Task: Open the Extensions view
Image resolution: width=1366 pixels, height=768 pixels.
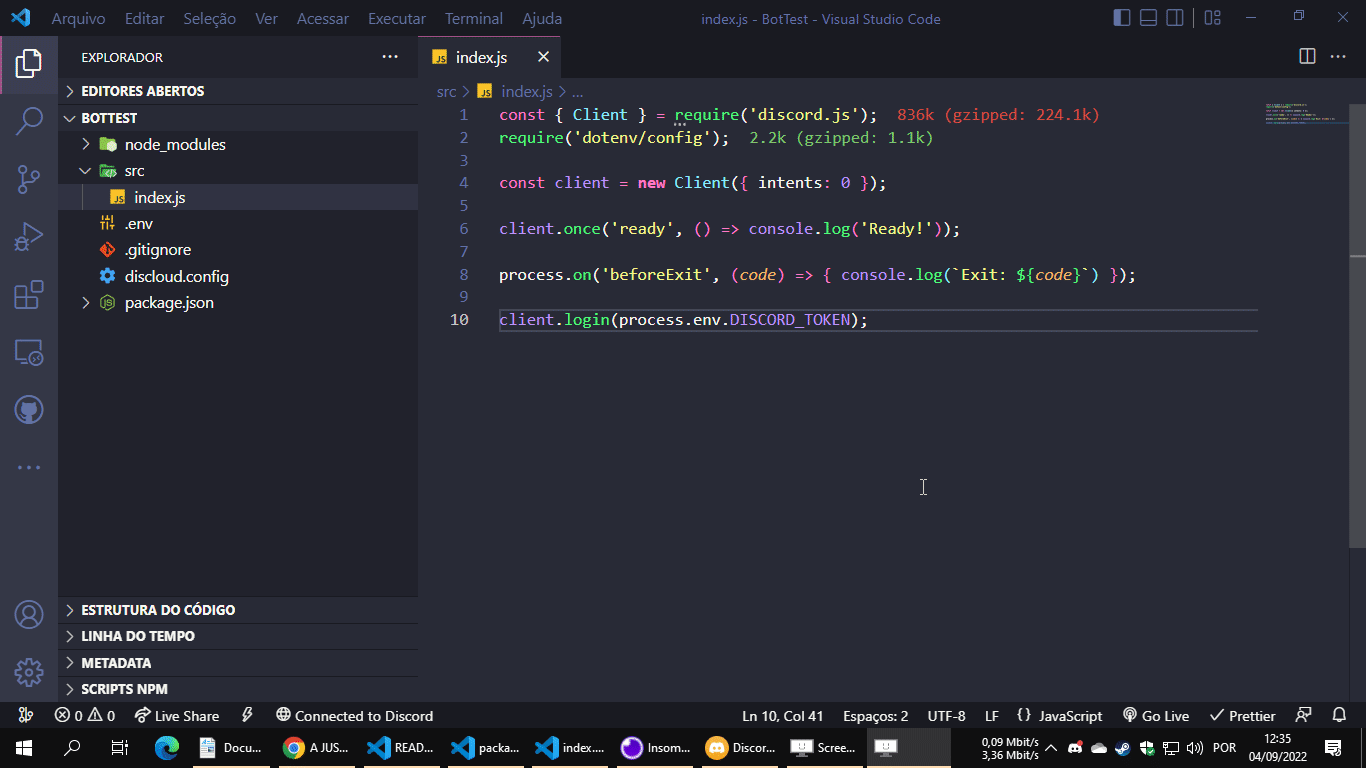Action: click(x=29, y=295)
